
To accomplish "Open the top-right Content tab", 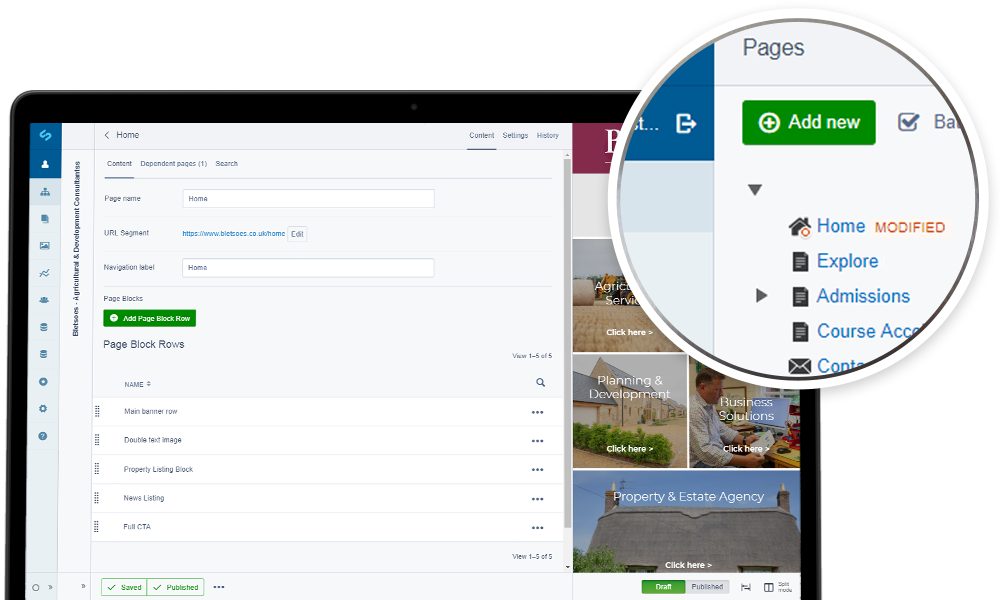I will [482, 135].
